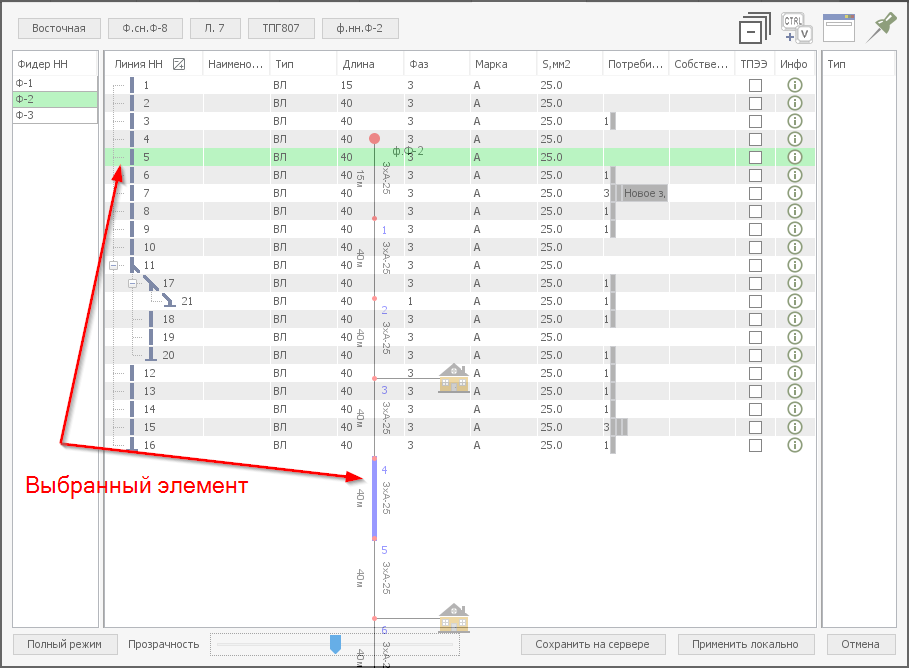909x668 pixels.
Task: Click Применить локально button
Action: point(746,644)
